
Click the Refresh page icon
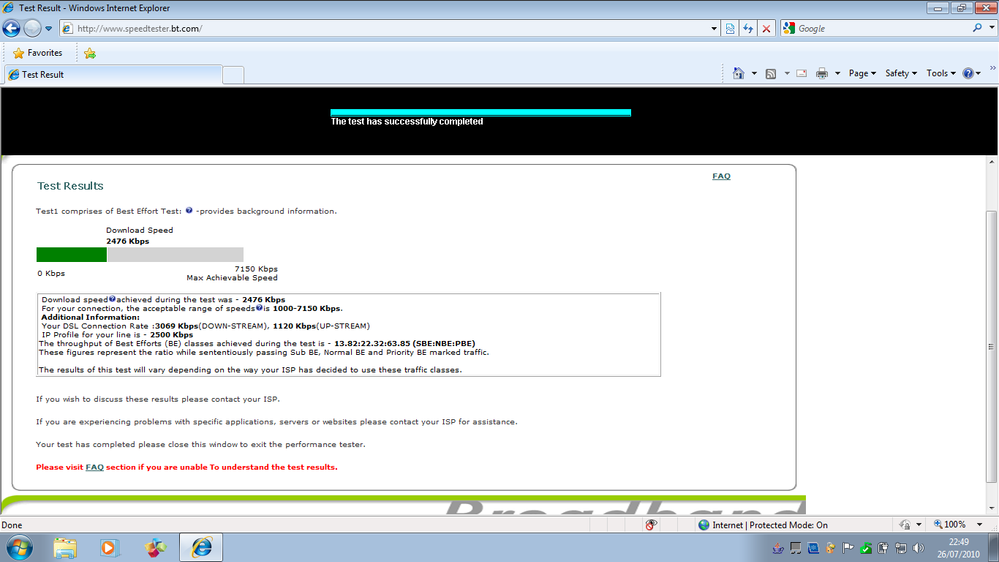[748, 28]
